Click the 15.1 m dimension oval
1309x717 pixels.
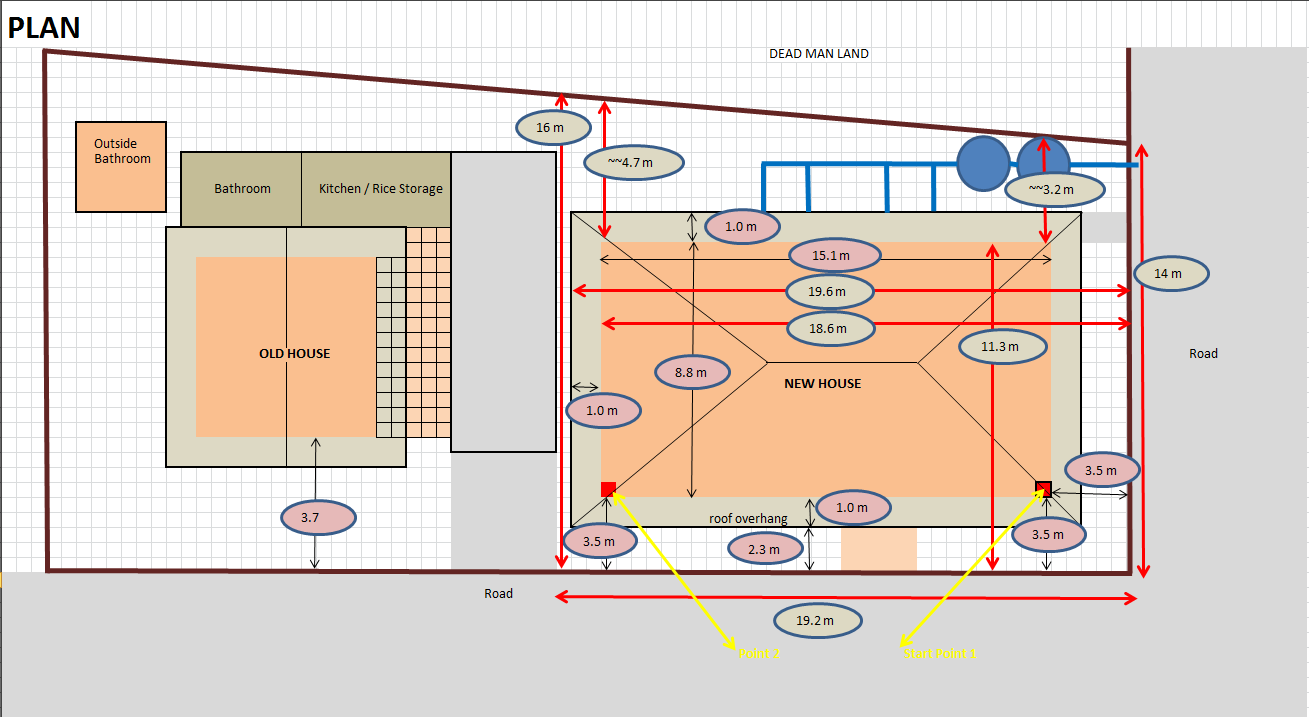pyautogui.click(x=835, y=256)
